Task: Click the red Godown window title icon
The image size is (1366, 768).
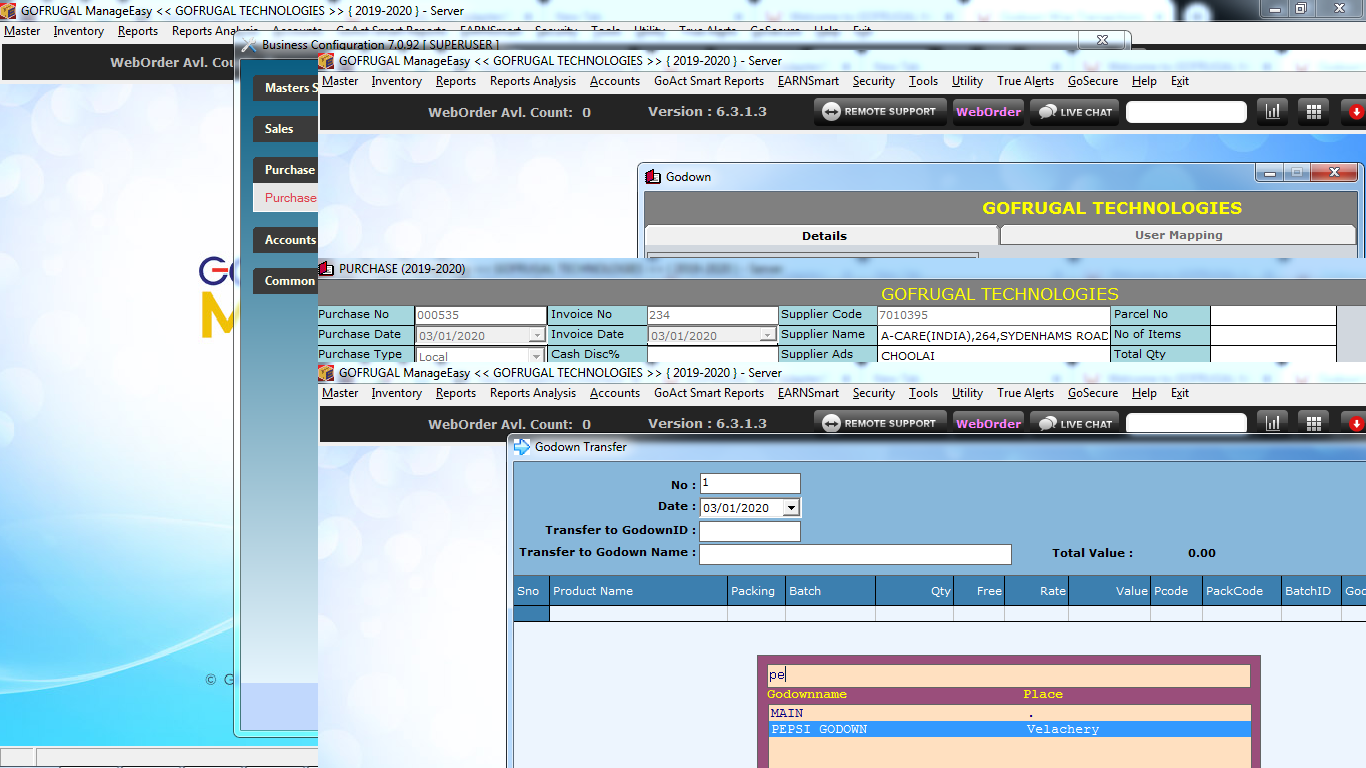Action: pyautogui.click(x=654, y=177)
